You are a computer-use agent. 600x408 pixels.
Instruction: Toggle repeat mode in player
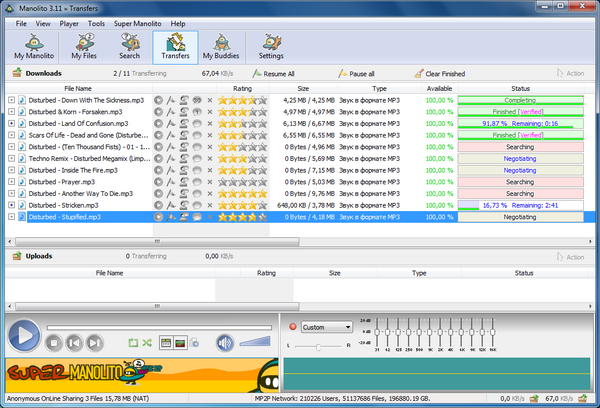(133, 343)
